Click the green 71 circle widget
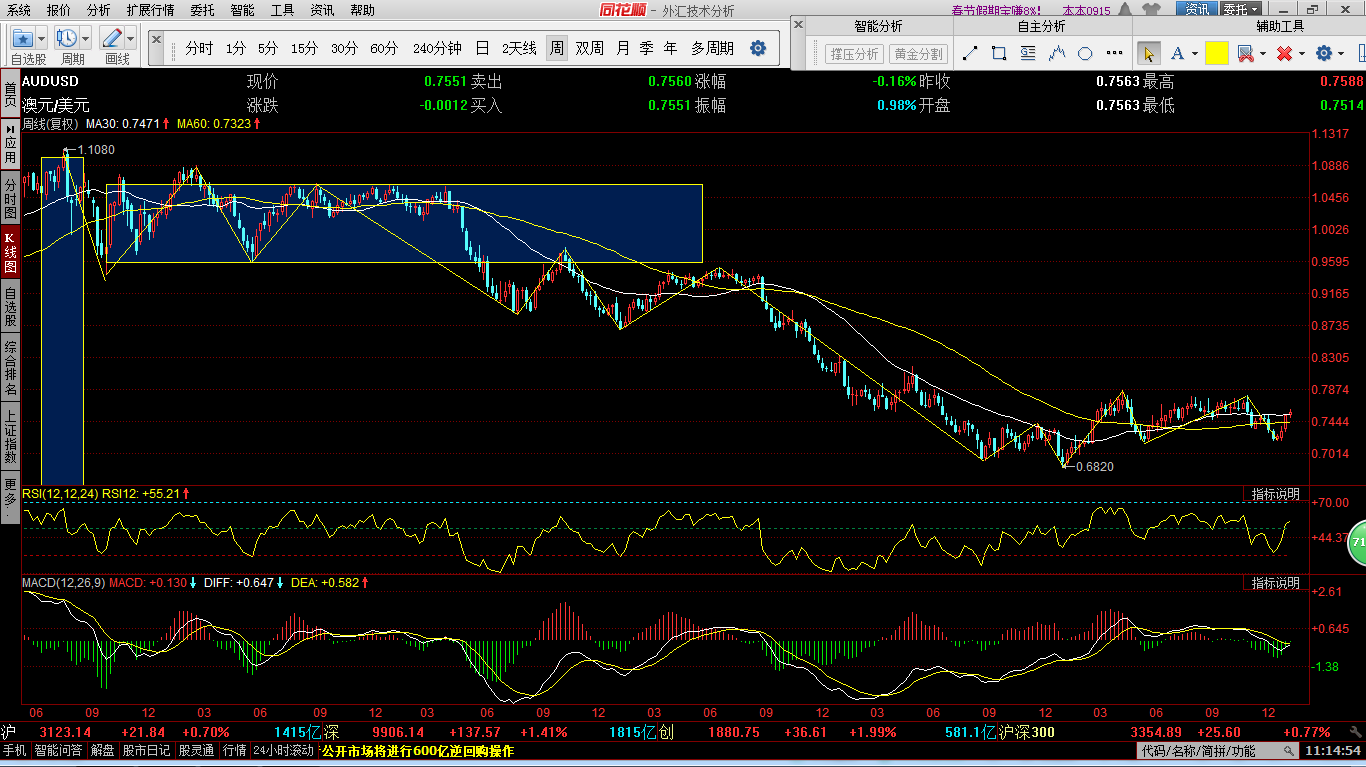This screenshot has width=1366, height=767. [x=1357, y=541]
